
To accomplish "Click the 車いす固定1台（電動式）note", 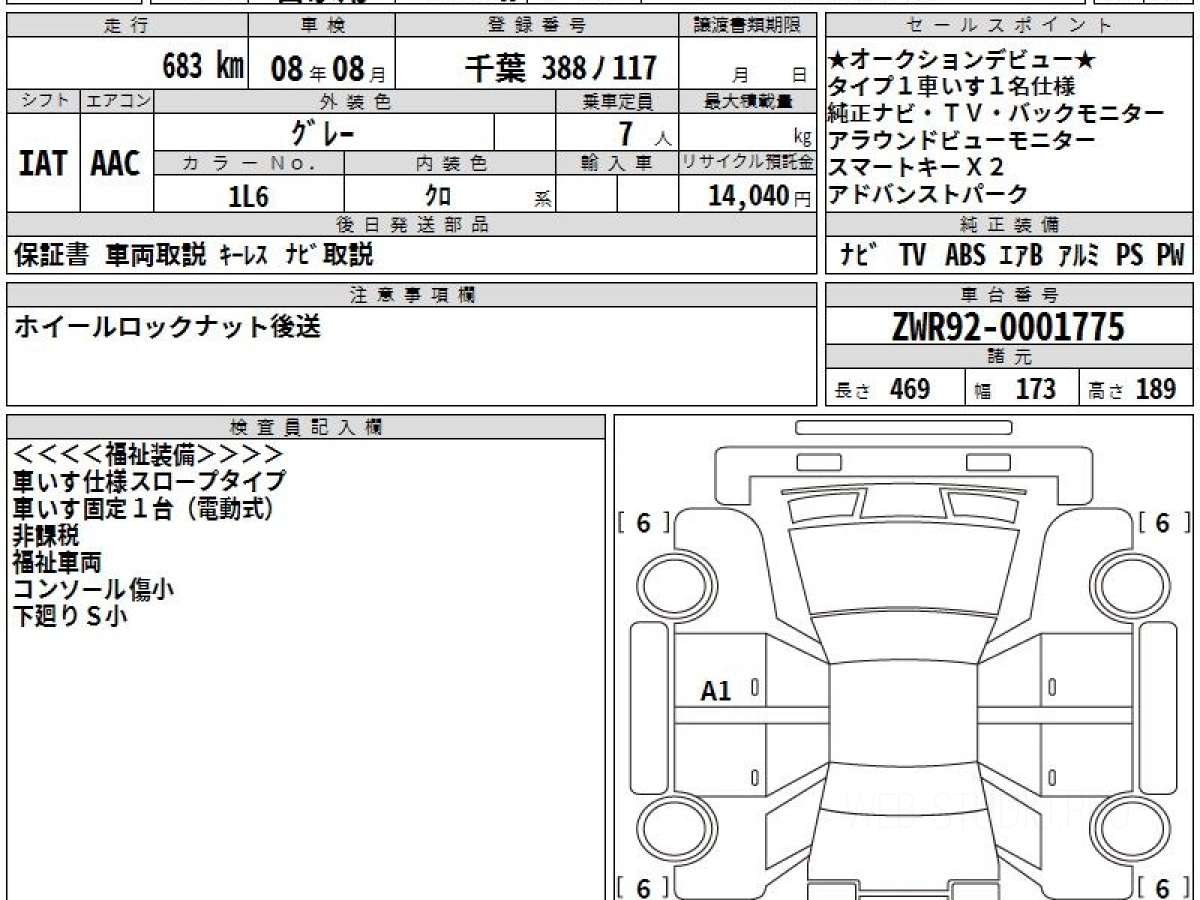I will pos(143,509).
